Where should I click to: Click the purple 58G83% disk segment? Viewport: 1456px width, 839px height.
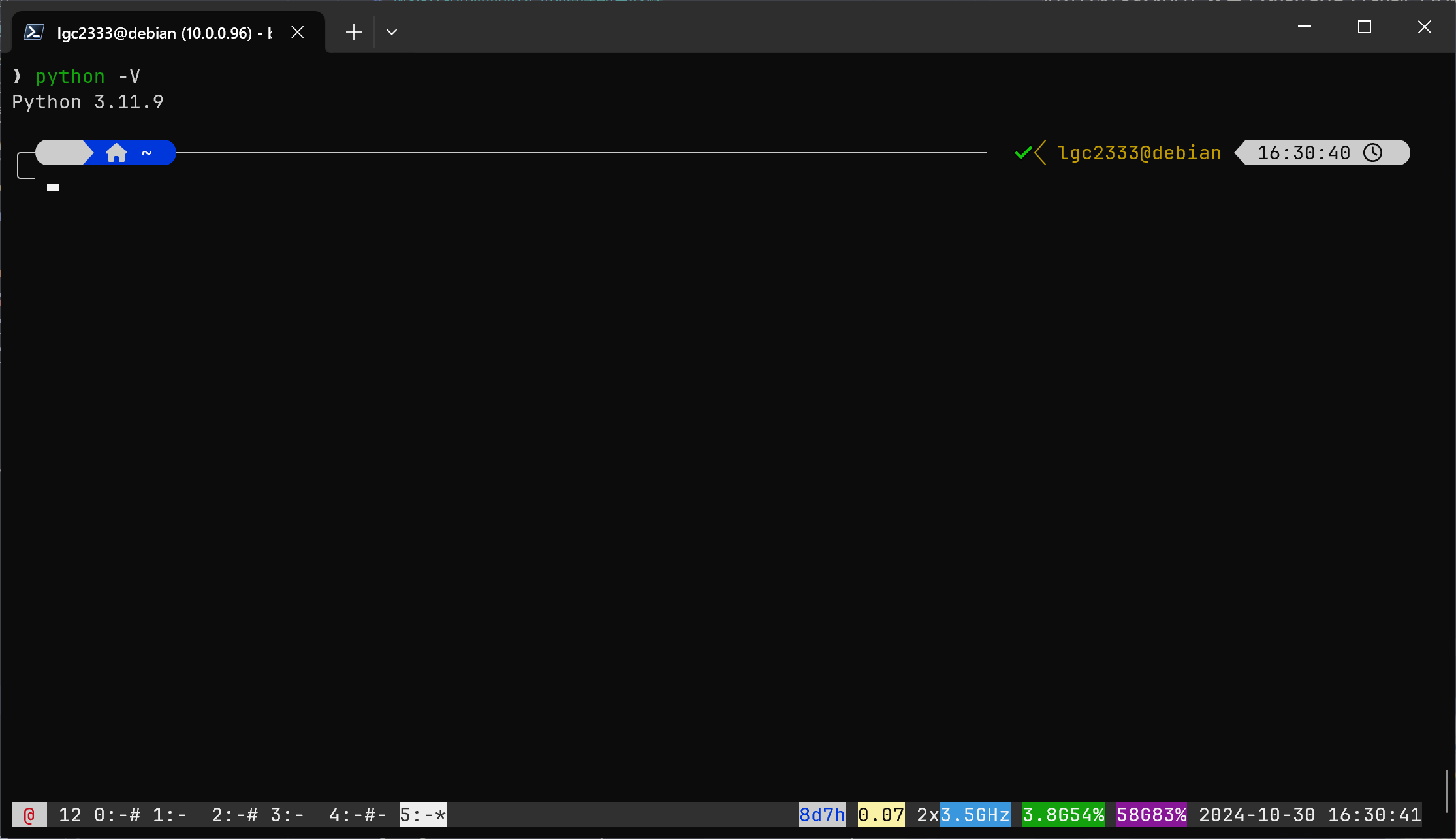coord(1151,815)
